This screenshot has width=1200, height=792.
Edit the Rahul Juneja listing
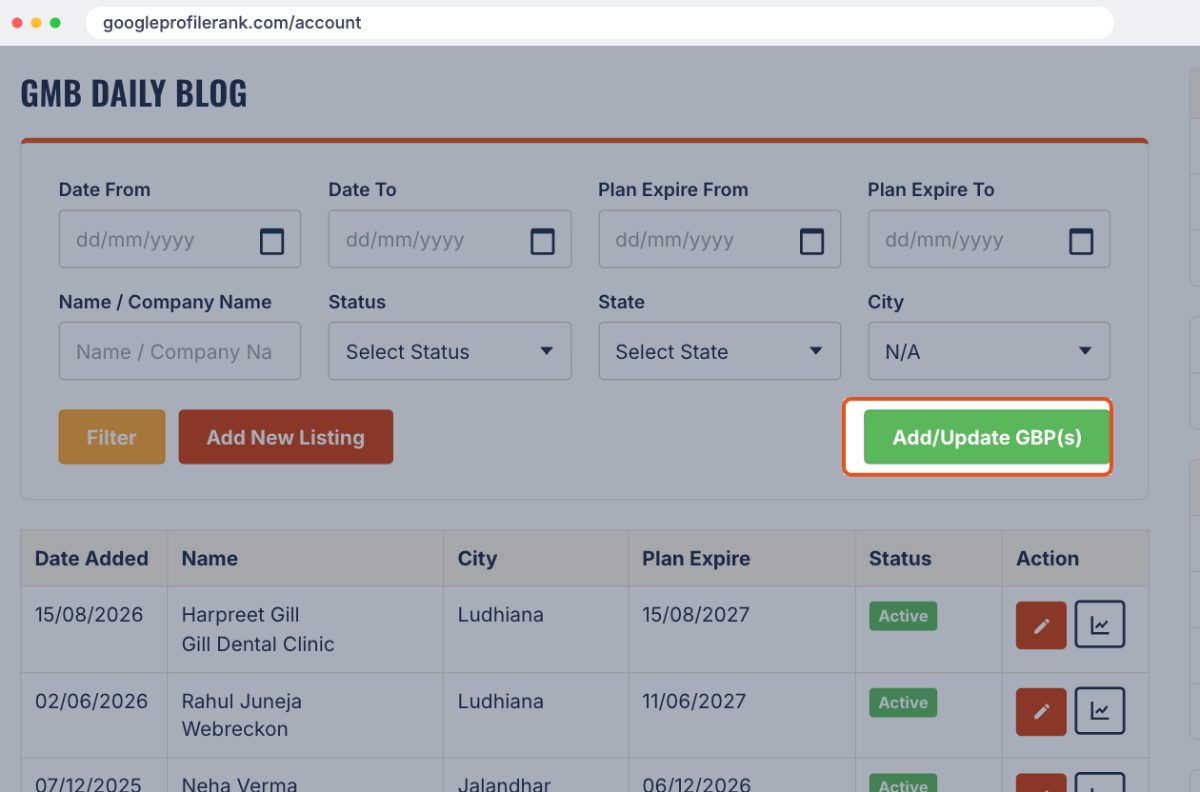[1041, 711]
